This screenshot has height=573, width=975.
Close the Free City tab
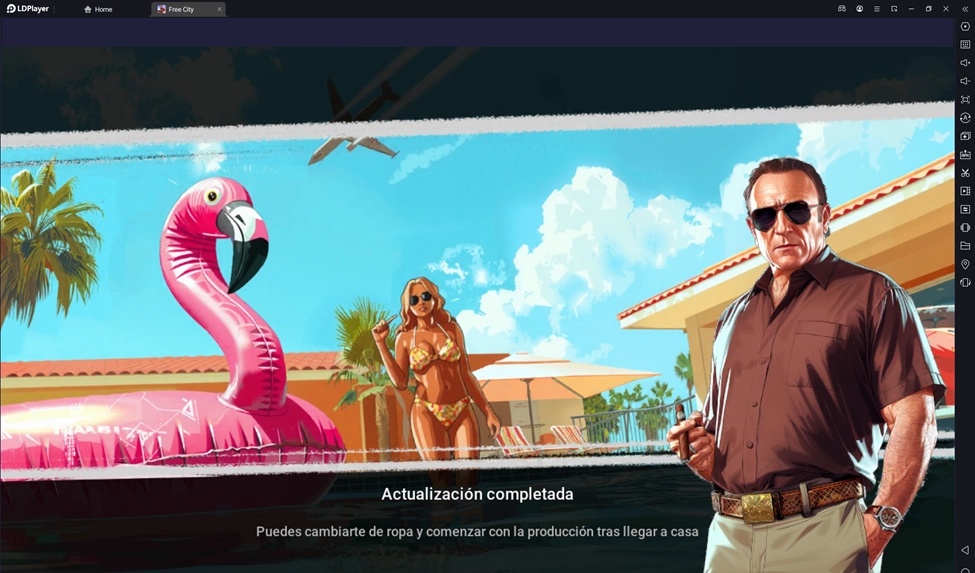pyautogui.click(x=219, y=9)
